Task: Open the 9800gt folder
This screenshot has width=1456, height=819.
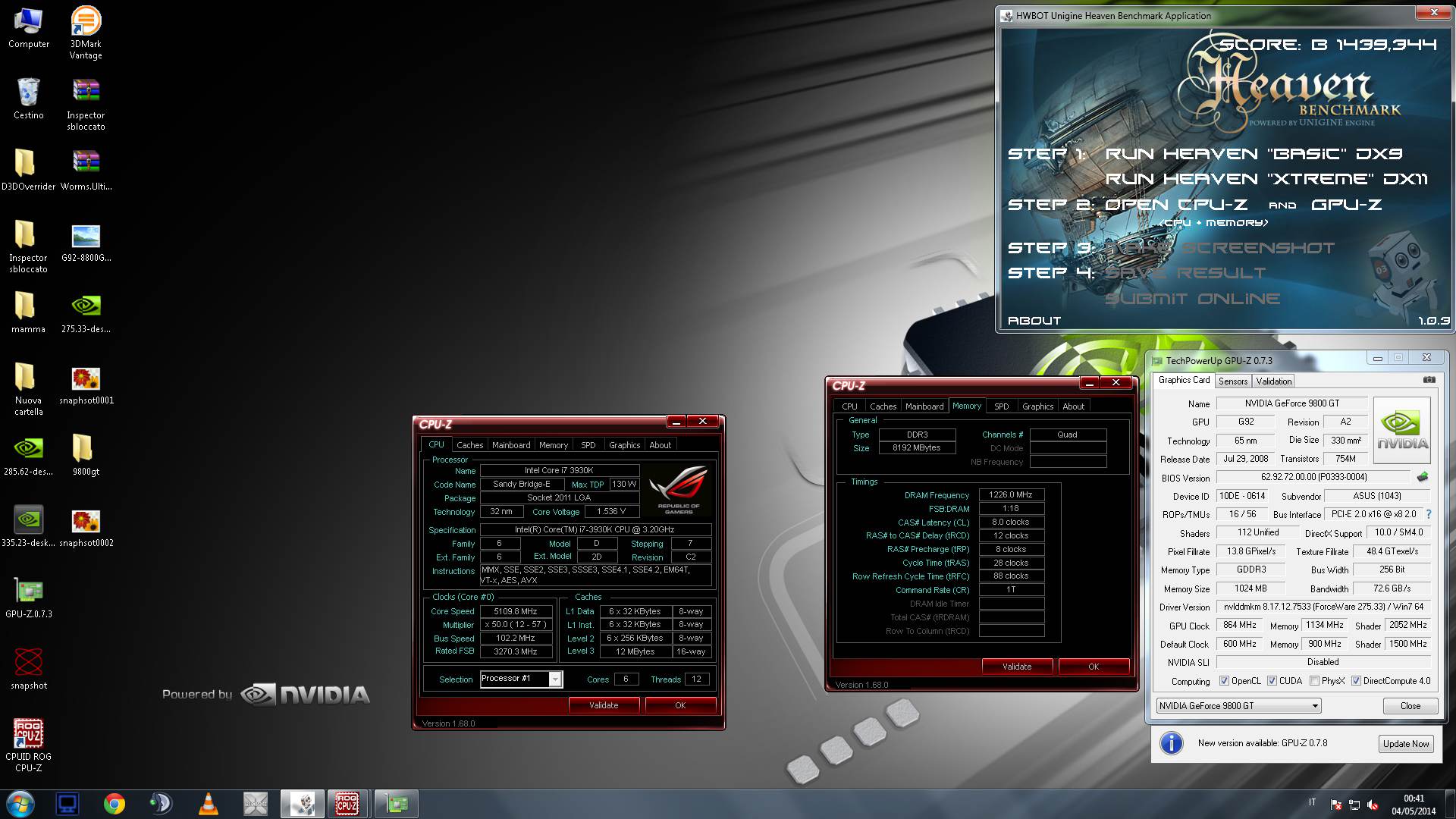Action: click(x=86, y=455)
